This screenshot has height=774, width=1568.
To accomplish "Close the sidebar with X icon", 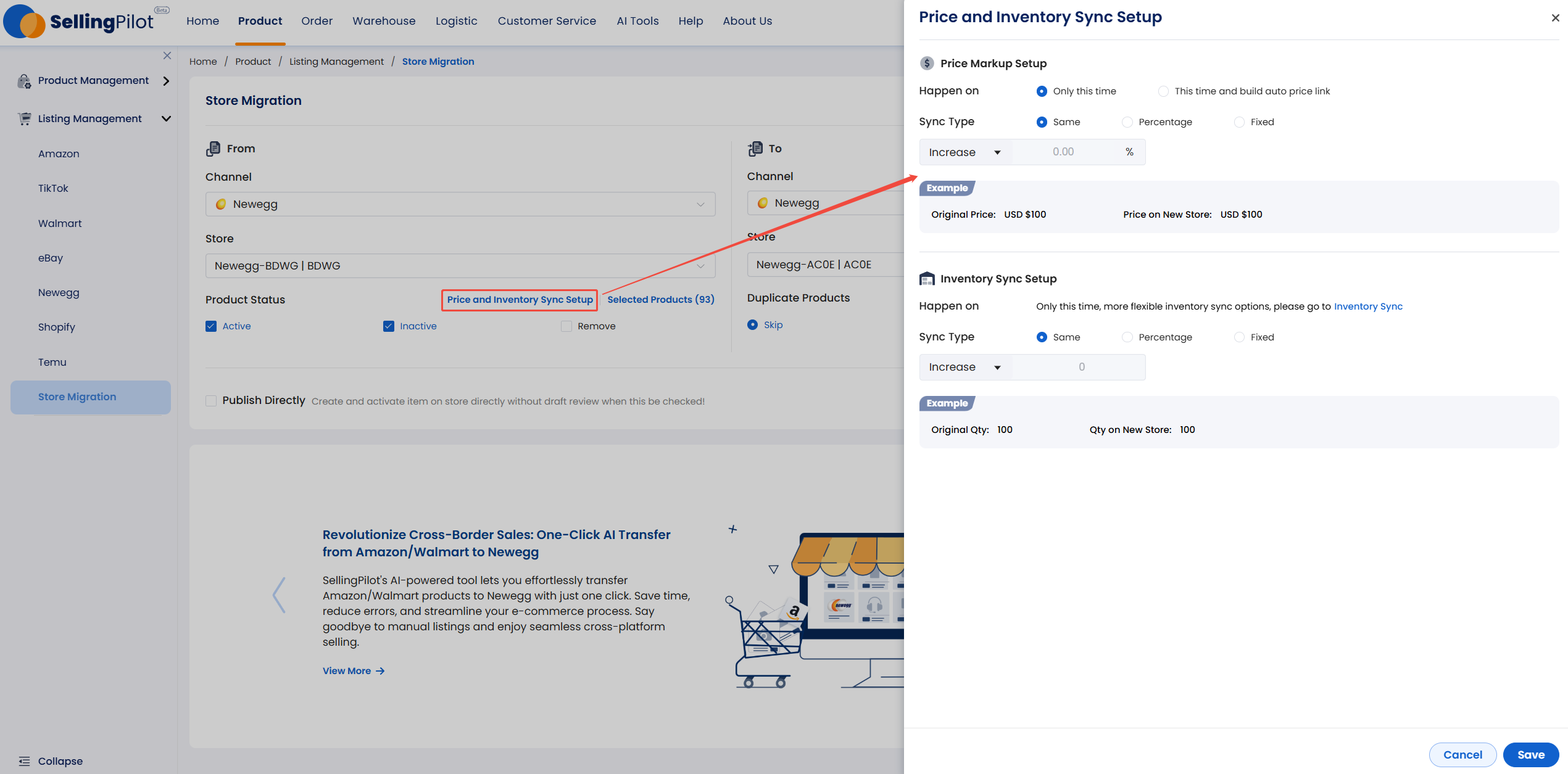I will pos(167,56).
